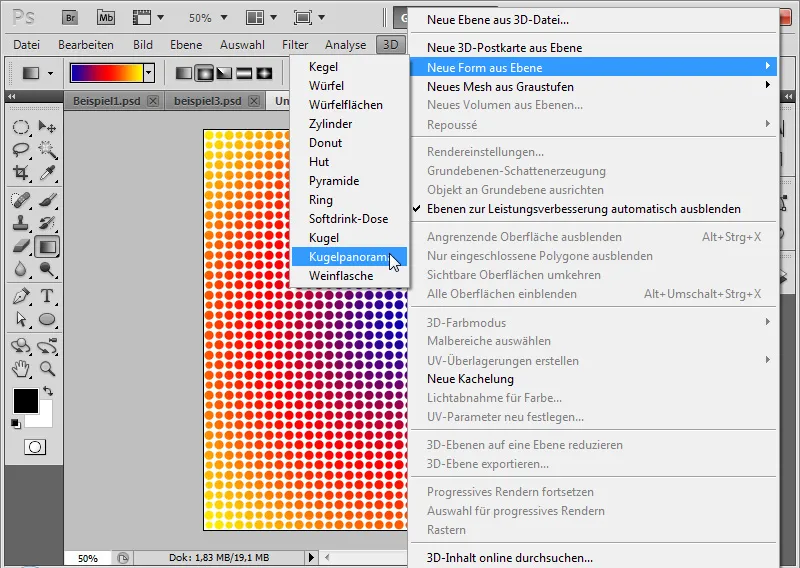800x568 pixels.
Task: Open the arrange documents dropdown
Action: pos(273,18)
